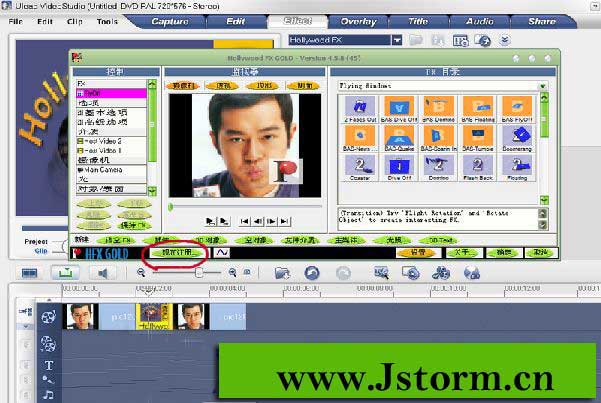Open the Edit menu in menu bar
The width and height of the screenshot is (601, 403).
45,21
